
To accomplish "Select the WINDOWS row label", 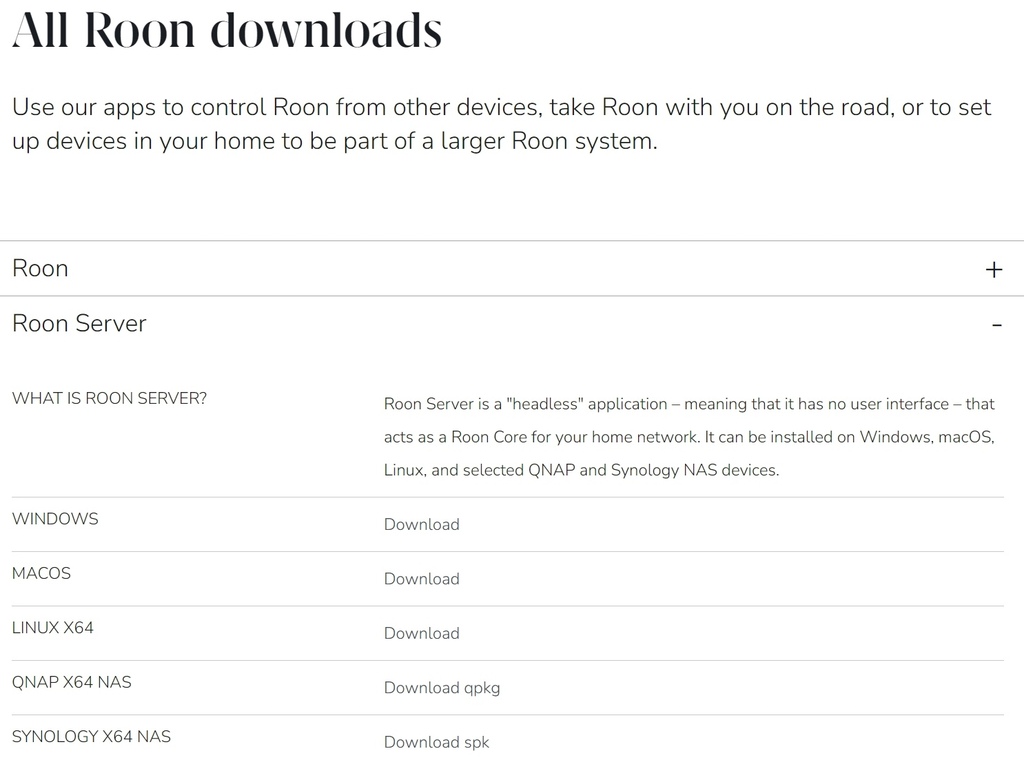I will pyautogui.click(x=55, y=518).
